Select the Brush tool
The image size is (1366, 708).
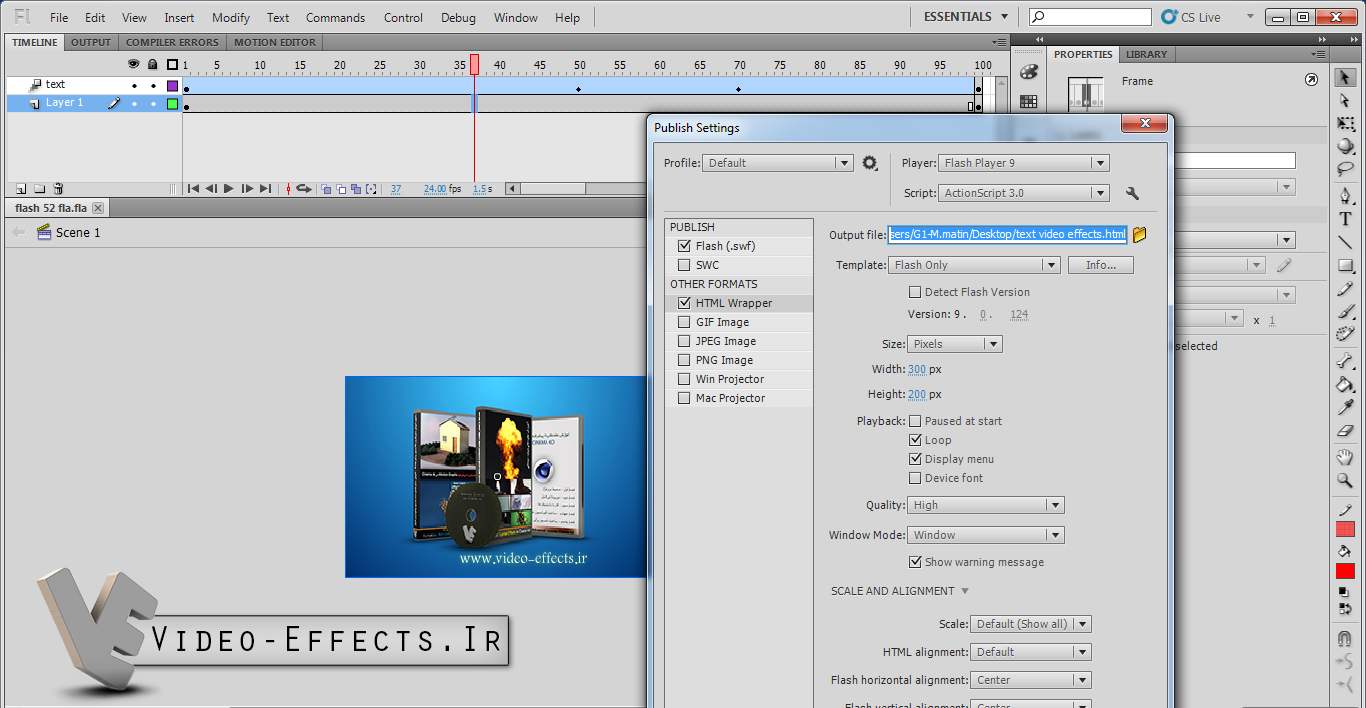pyautogui.click(x=1345, y=312)
